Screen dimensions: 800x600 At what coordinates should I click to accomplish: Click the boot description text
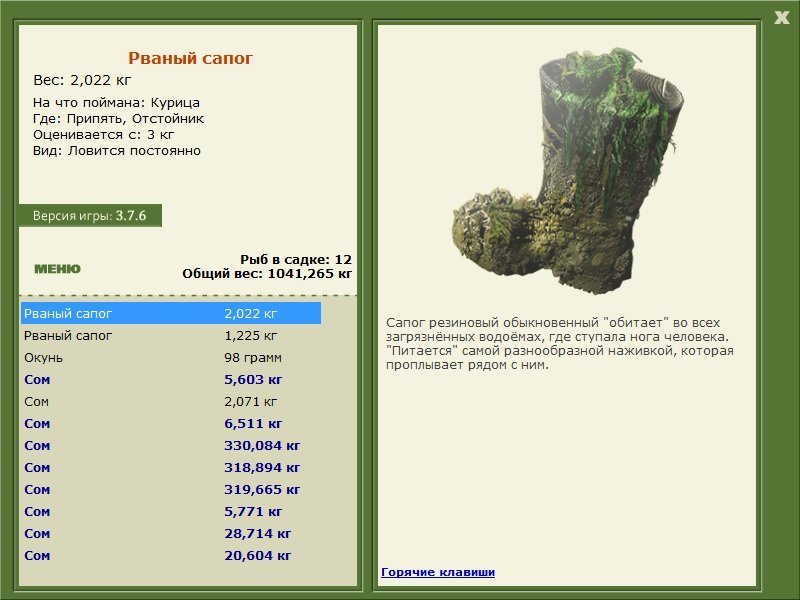559,343
